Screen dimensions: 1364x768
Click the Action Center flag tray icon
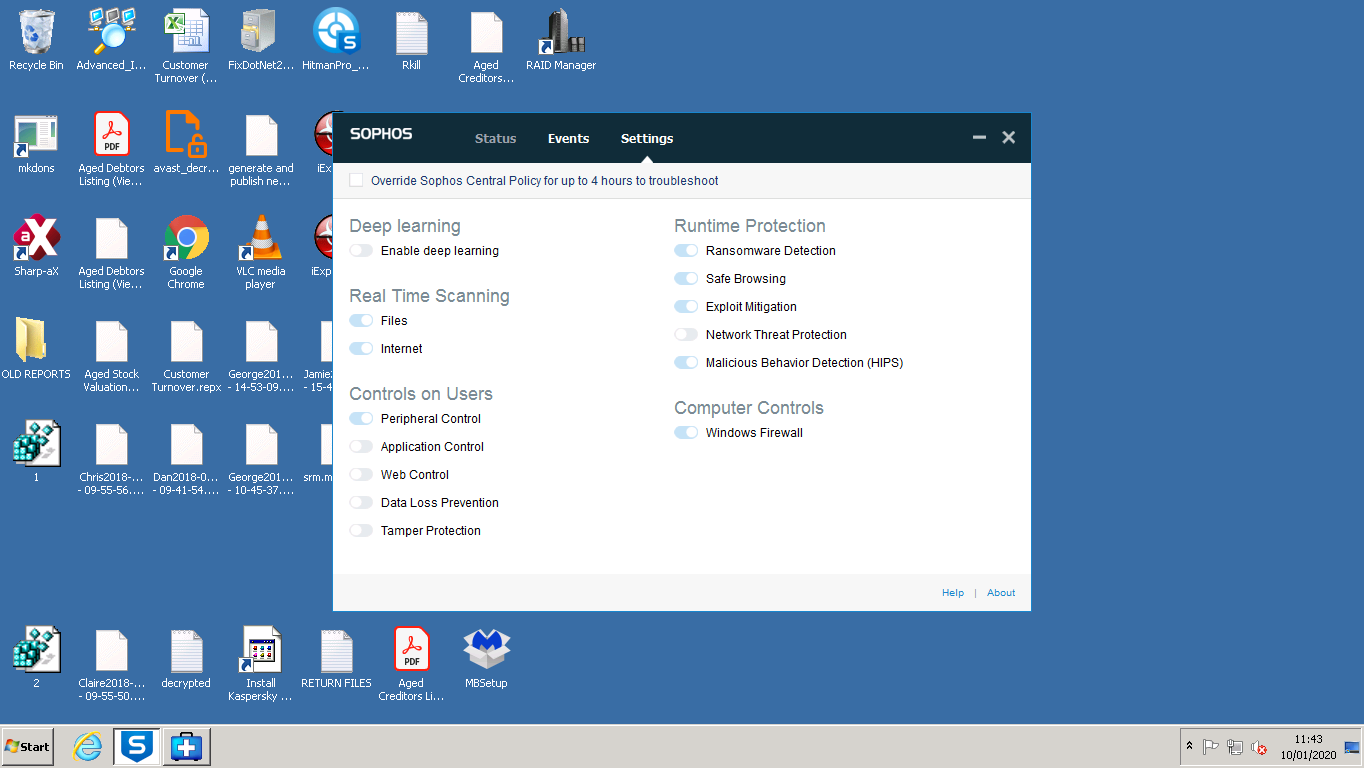pos(1211,747)
